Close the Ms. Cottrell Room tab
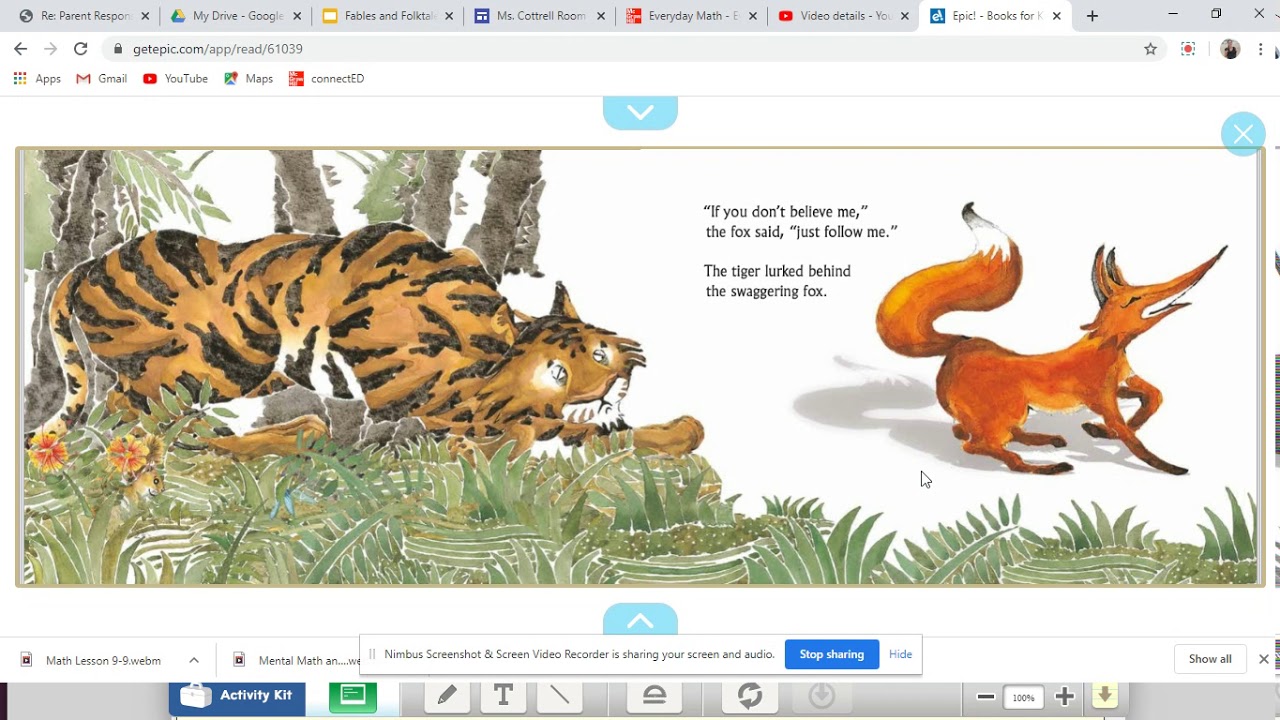This screenshot has height=720, width=1280. tap(601, 16)
